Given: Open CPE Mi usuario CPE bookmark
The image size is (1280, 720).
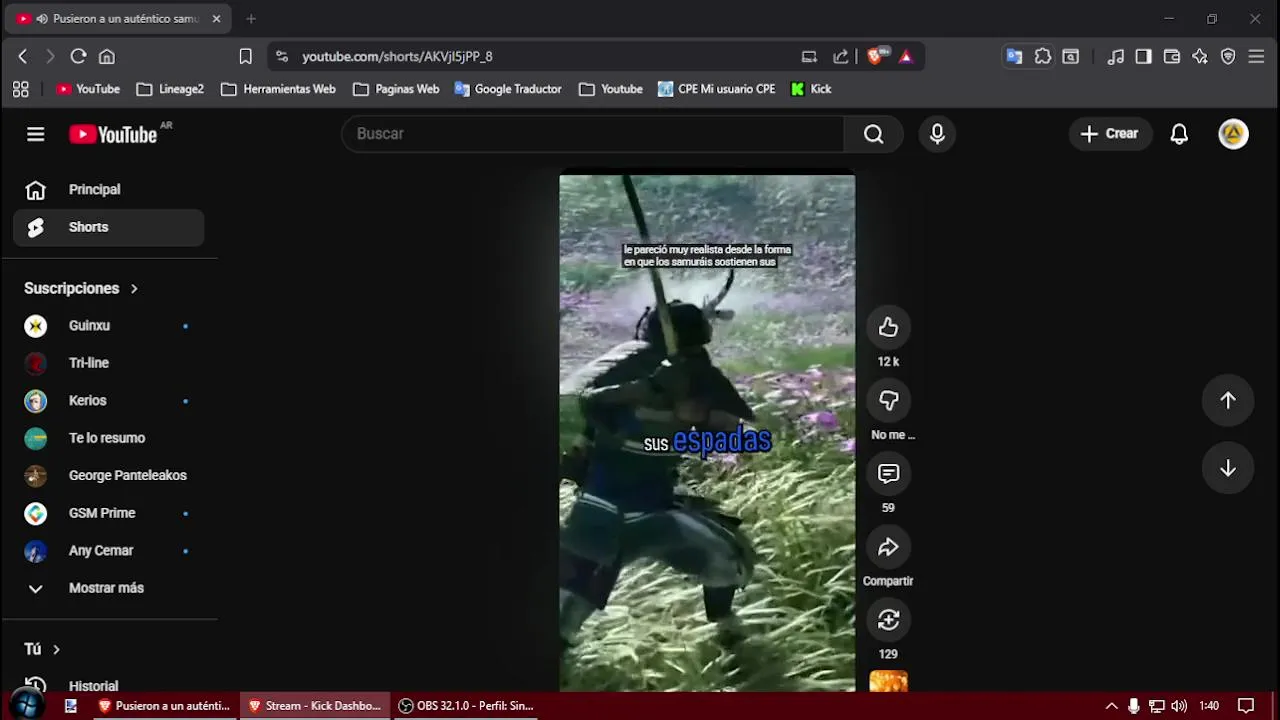Looking at the screenshot, I should 716,89.
